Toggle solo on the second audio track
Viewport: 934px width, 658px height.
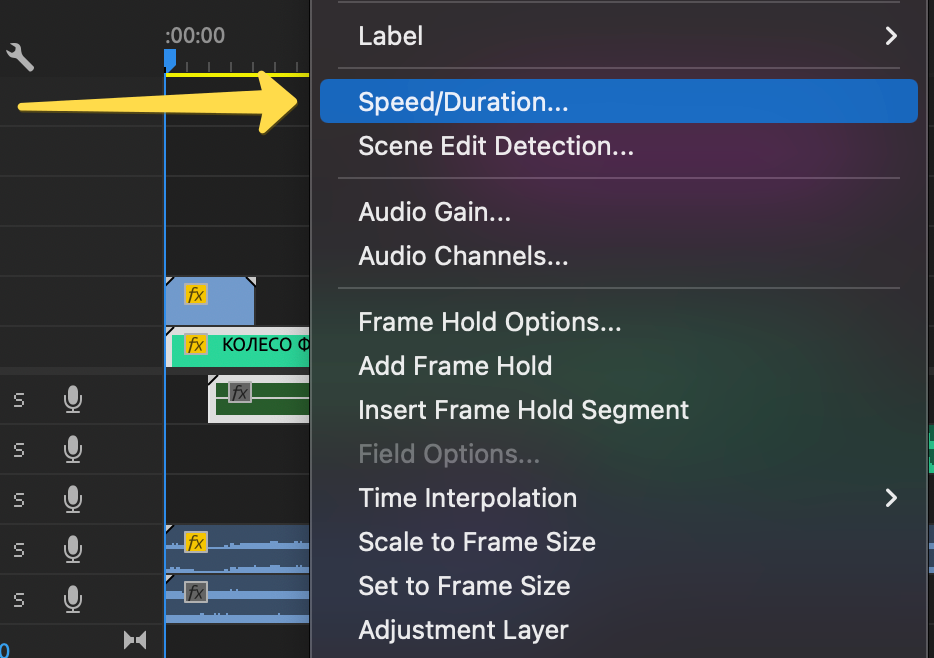click(18, 450)
